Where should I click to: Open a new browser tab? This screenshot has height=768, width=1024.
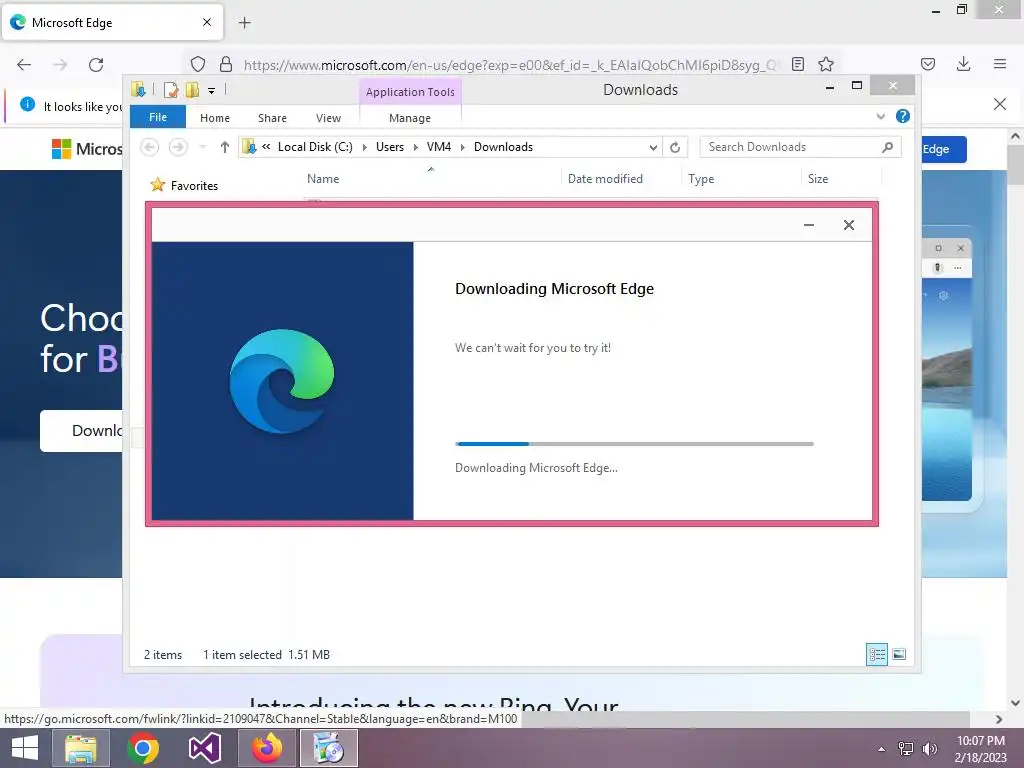coord(244,23)
